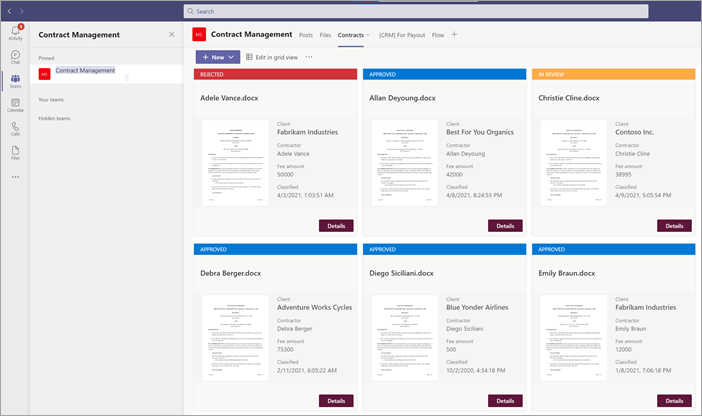Open the Activity feed icon
The width and height of the screenshot is (702, 416).
[x=15, y=32]
